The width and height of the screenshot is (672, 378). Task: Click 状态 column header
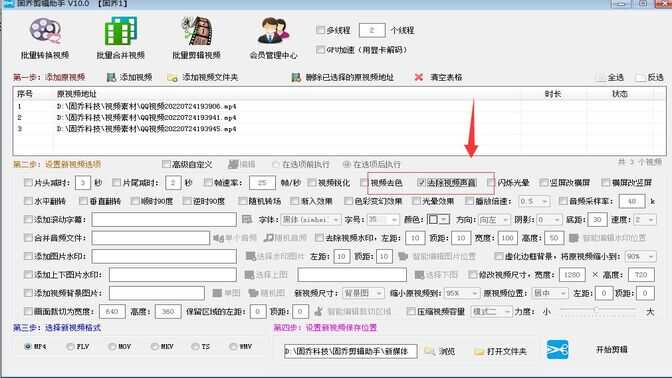click(x=620, y=94)
